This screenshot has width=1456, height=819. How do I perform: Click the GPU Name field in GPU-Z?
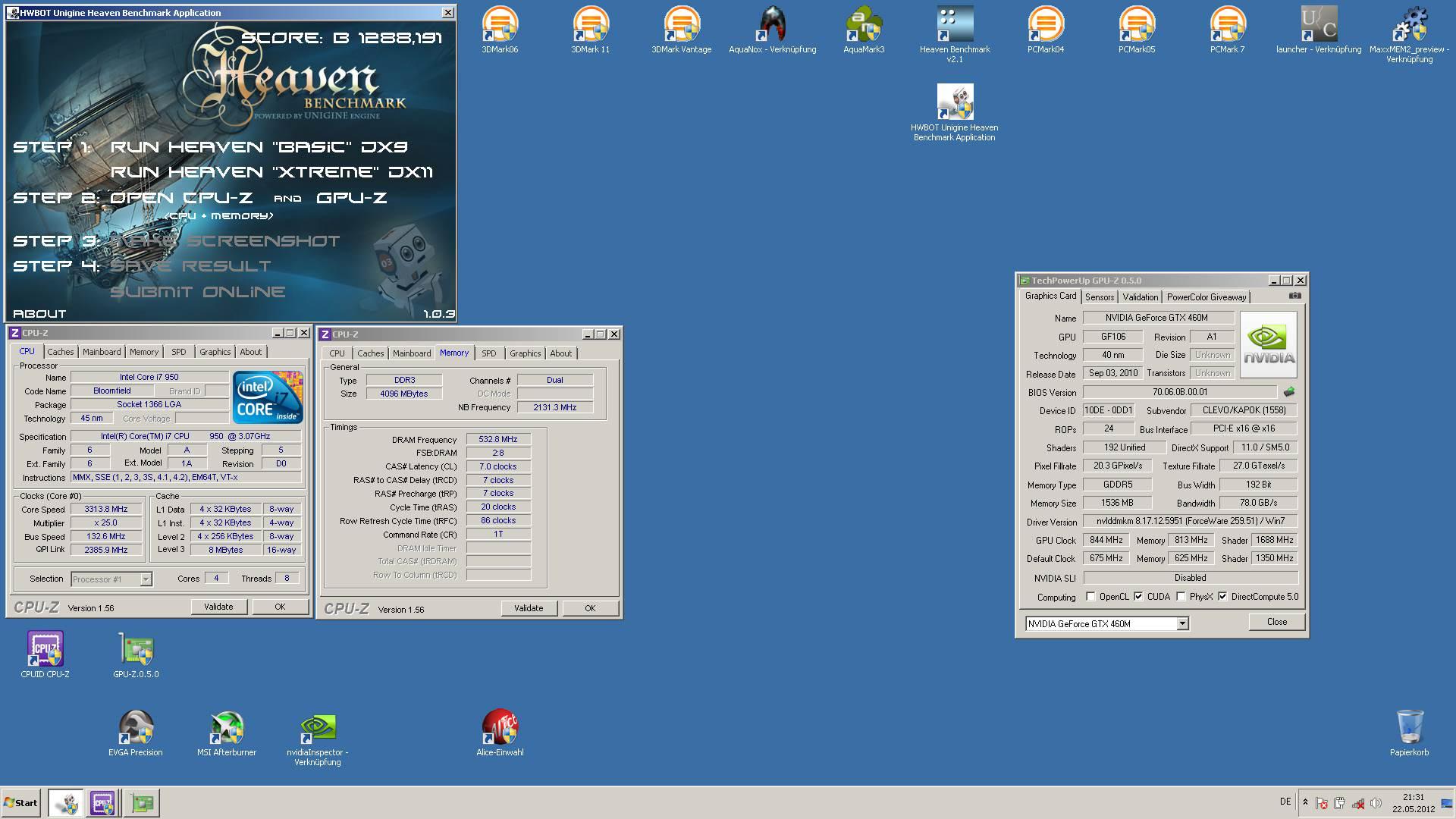[x=1157, y=318]
